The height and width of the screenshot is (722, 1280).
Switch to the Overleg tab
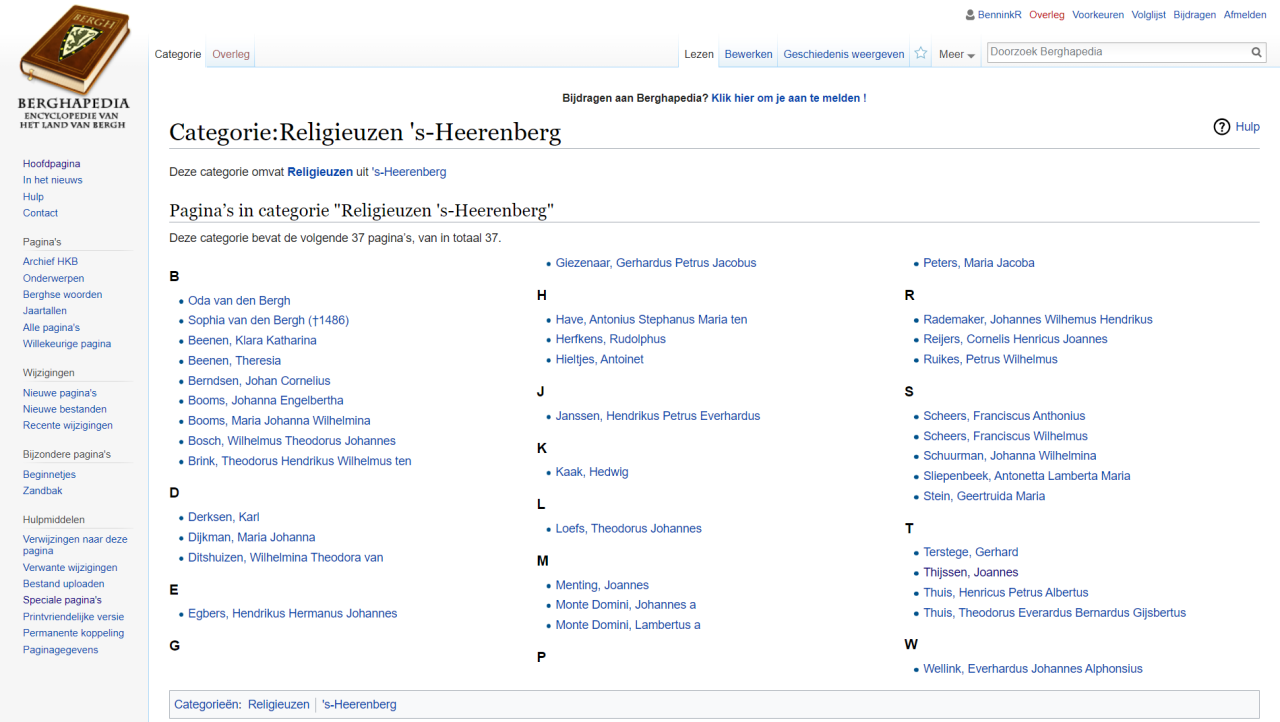tap(231, 54)
